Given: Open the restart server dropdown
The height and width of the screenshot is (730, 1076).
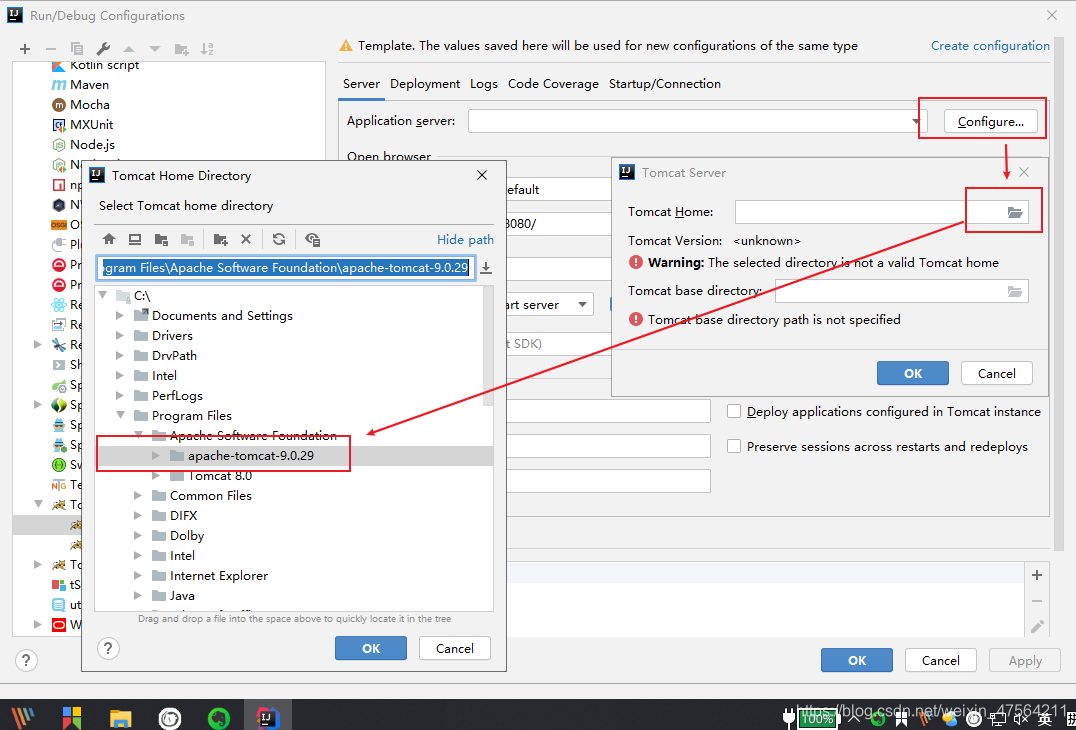Looking at the screenshot, I should point(583,305).
